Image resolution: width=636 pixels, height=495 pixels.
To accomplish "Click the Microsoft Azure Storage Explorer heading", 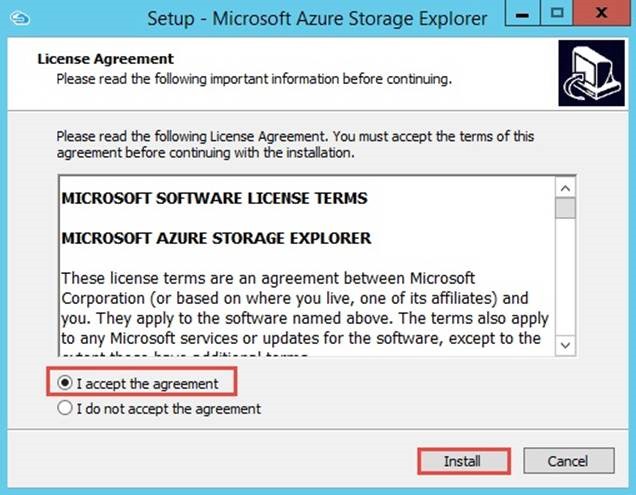I will tap(216, 238).
